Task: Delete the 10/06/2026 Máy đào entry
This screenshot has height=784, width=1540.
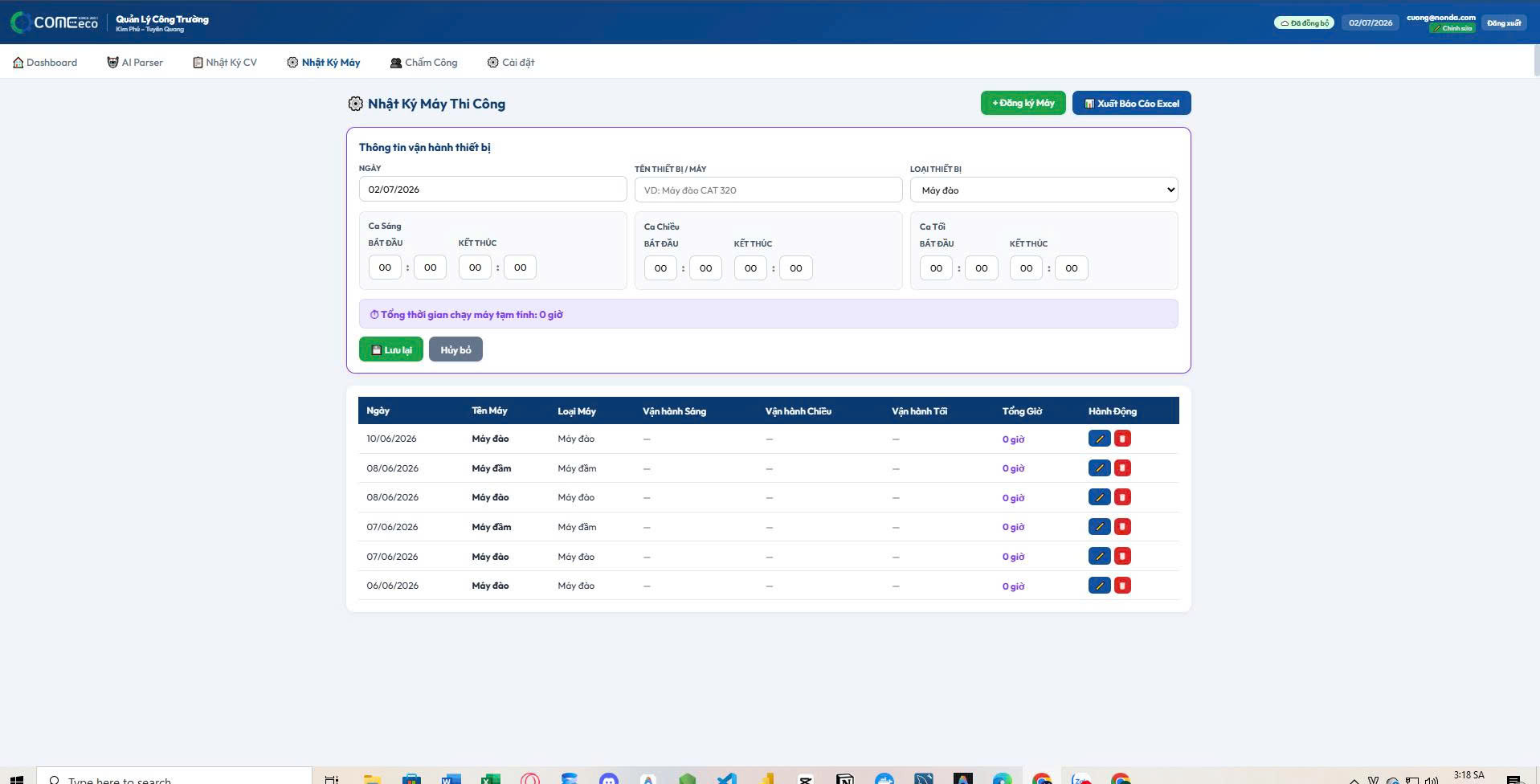Action: click(x=1122, y=439)
